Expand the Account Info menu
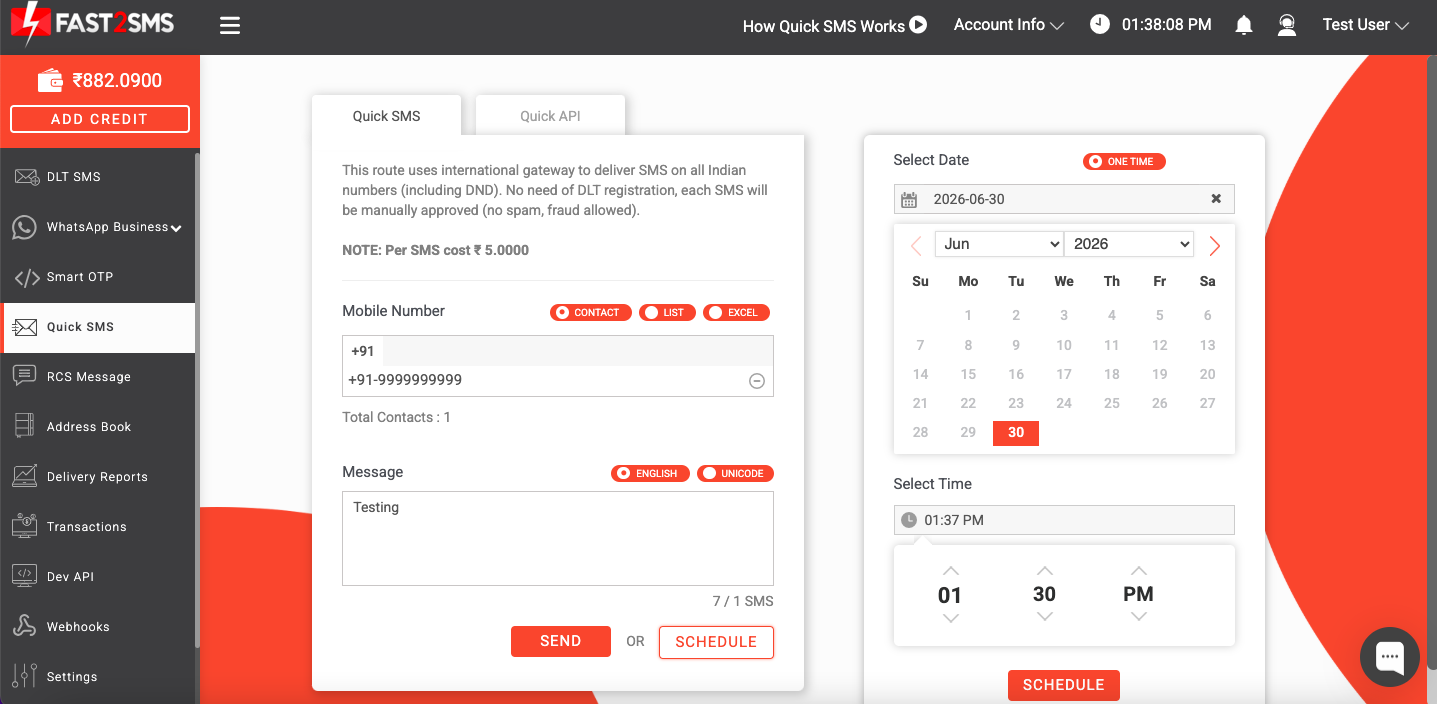 click(1009, 25)
